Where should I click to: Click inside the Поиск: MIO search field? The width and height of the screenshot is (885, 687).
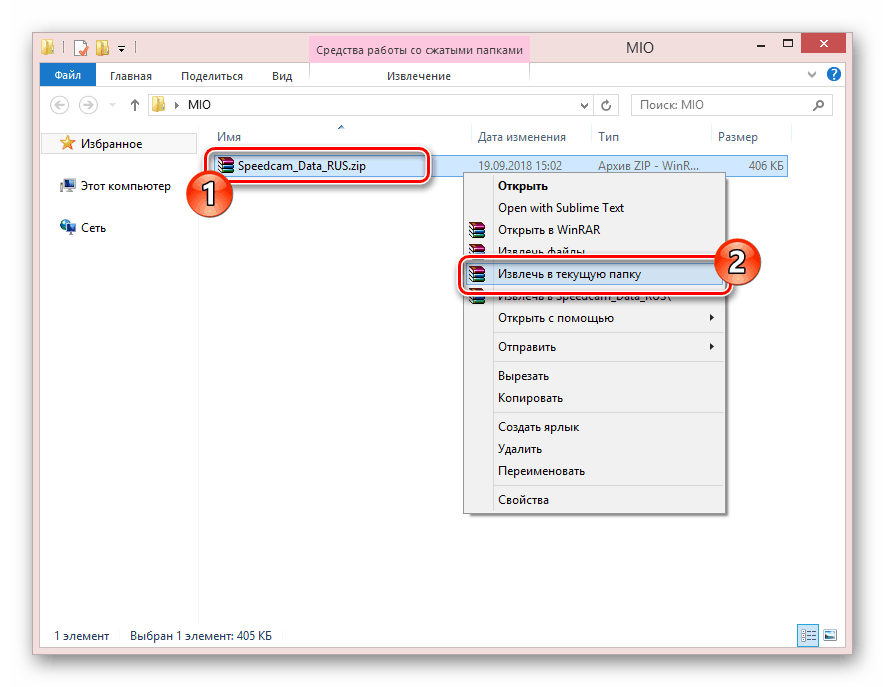click(x=720, y=105)
